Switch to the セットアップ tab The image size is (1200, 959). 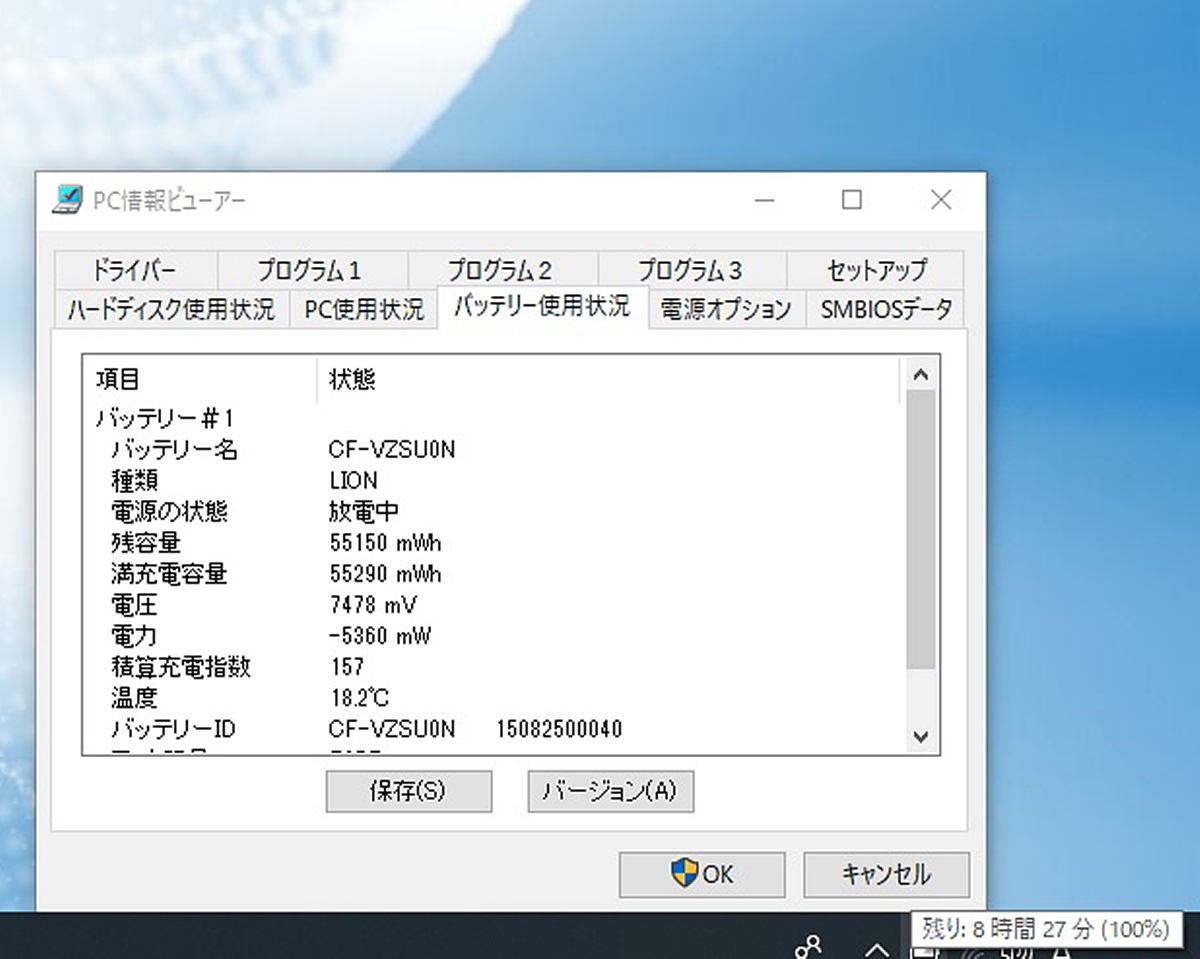876,270
